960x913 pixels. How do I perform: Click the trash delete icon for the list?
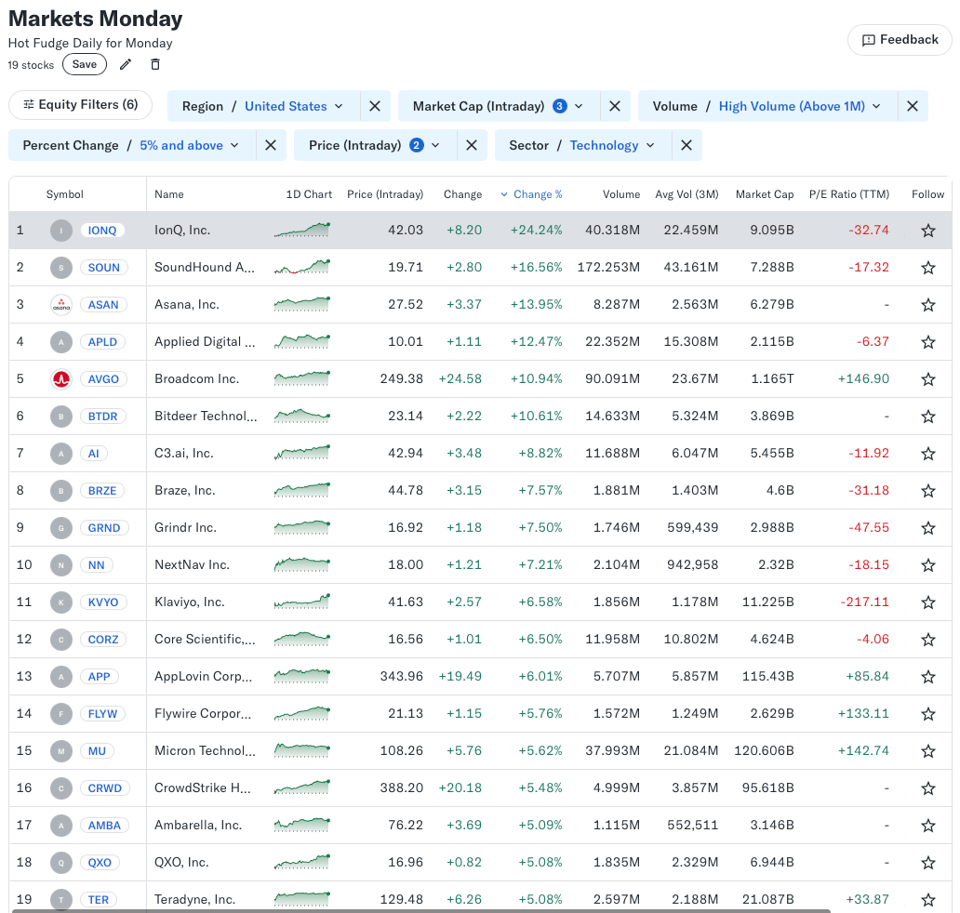coord(155,65)
